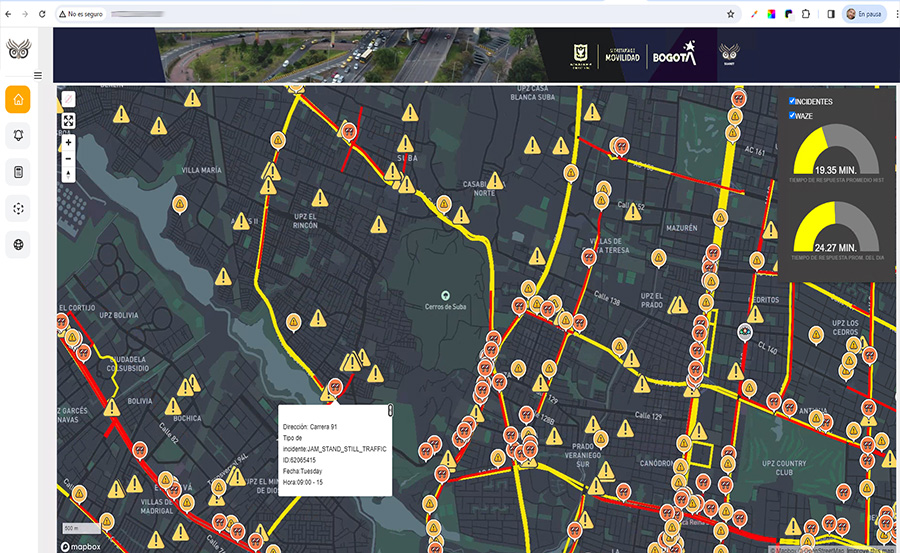Click the orange pin below Mazurén label

pos(658,258)
